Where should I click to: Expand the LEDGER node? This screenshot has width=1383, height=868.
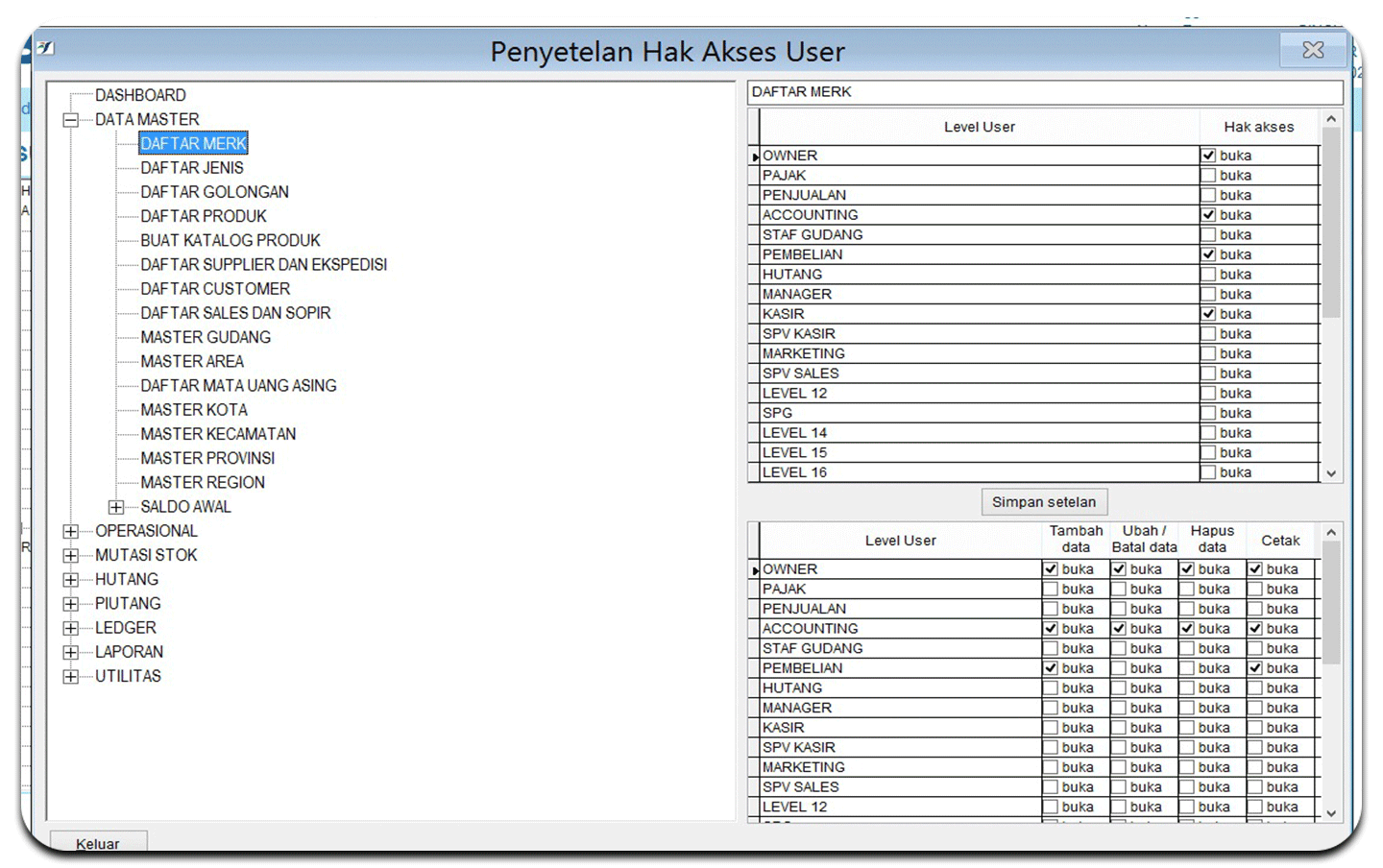[x=70, y=628]
